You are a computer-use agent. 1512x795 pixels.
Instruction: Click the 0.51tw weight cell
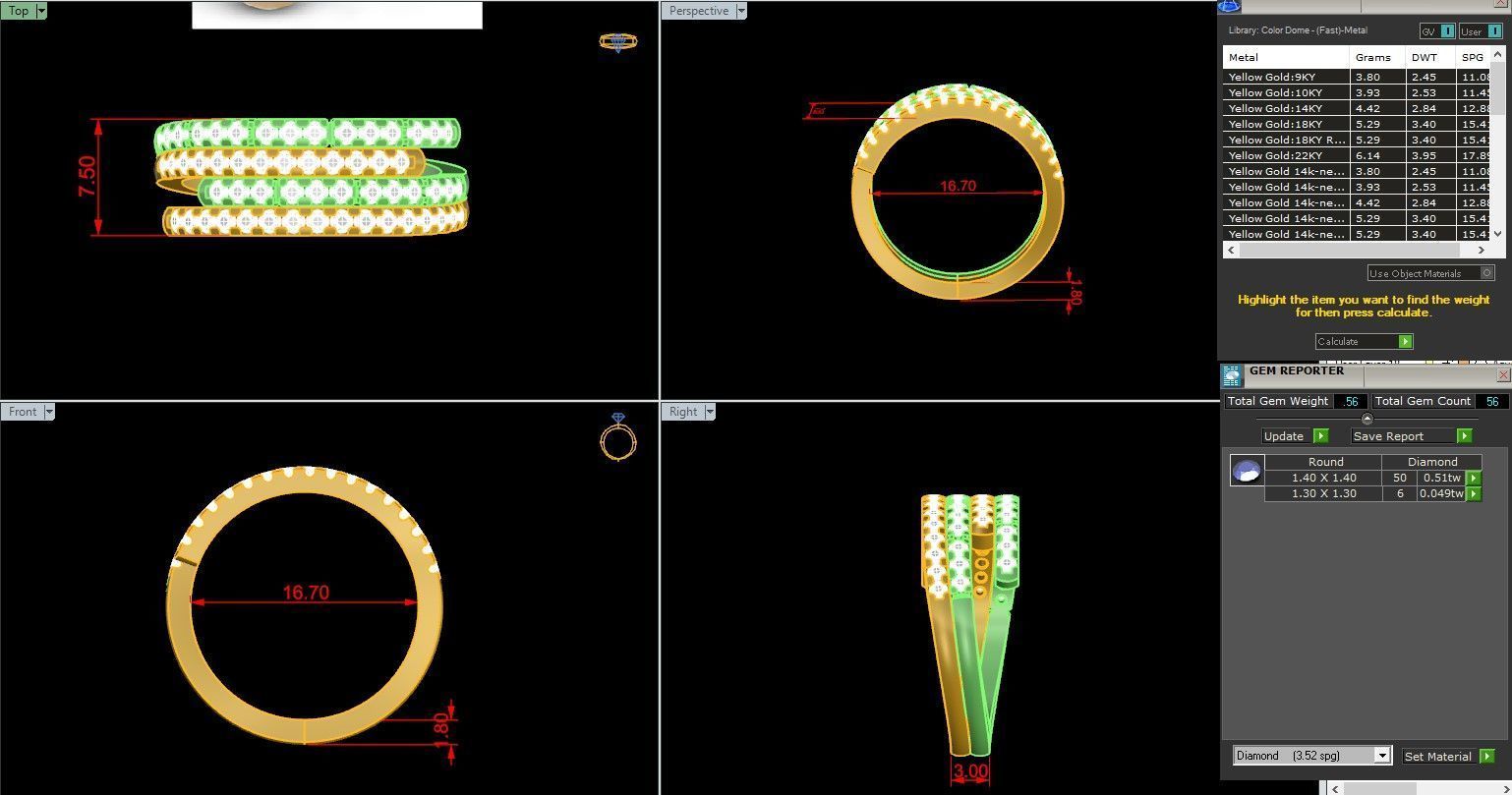(x=1440, y=478)
